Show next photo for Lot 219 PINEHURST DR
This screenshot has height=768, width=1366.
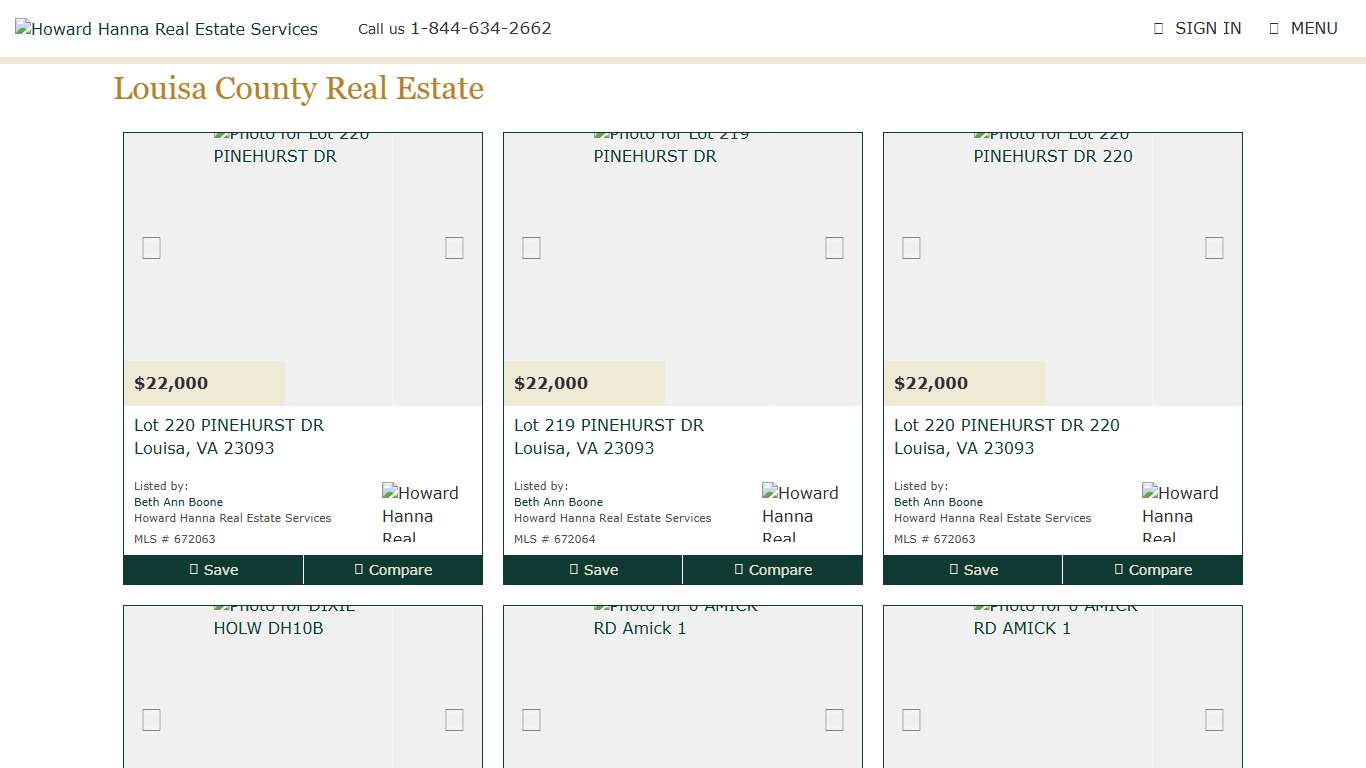[x=834, y=248]
